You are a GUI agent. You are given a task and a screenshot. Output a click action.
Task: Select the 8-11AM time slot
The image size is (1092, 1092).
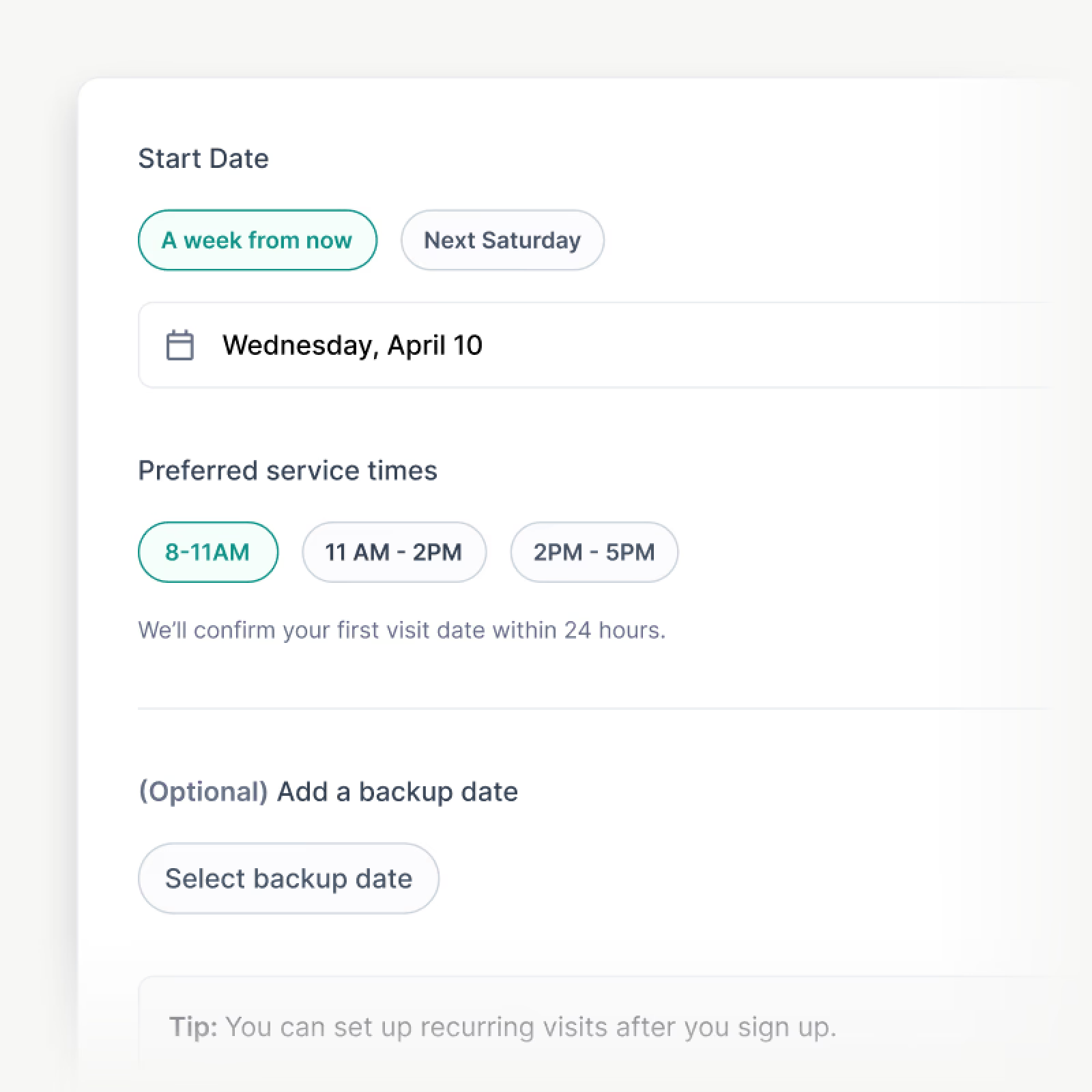[207, 552]
